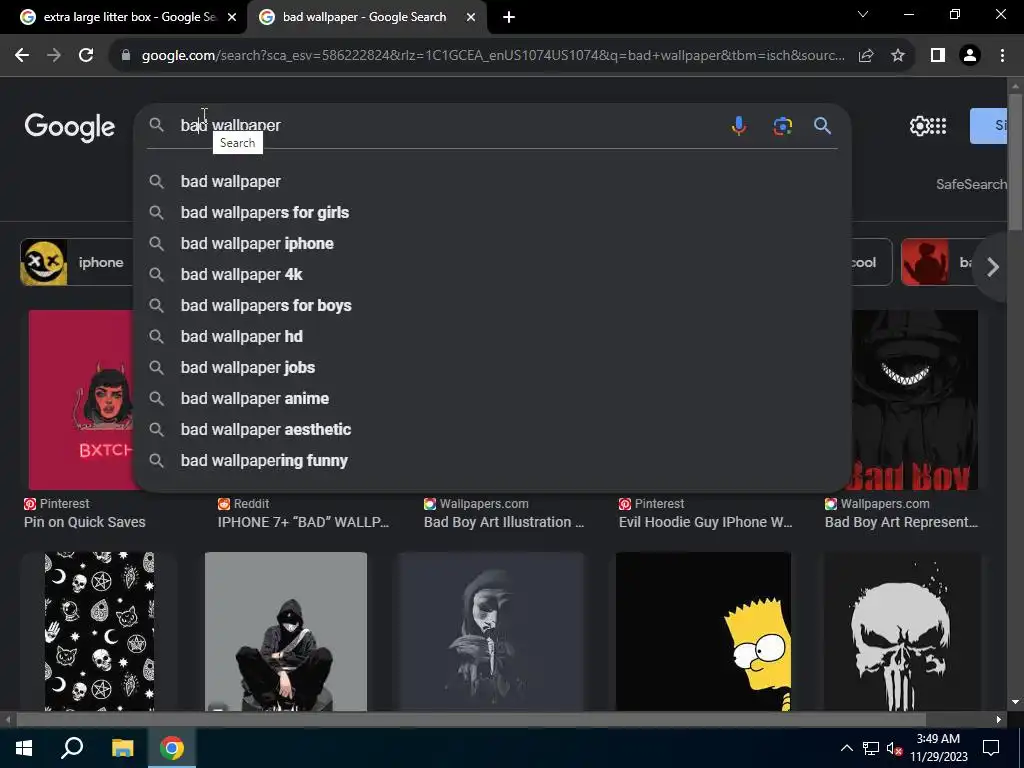
Task: Open Google Lens image search icon
Action: tap(782, 125)
